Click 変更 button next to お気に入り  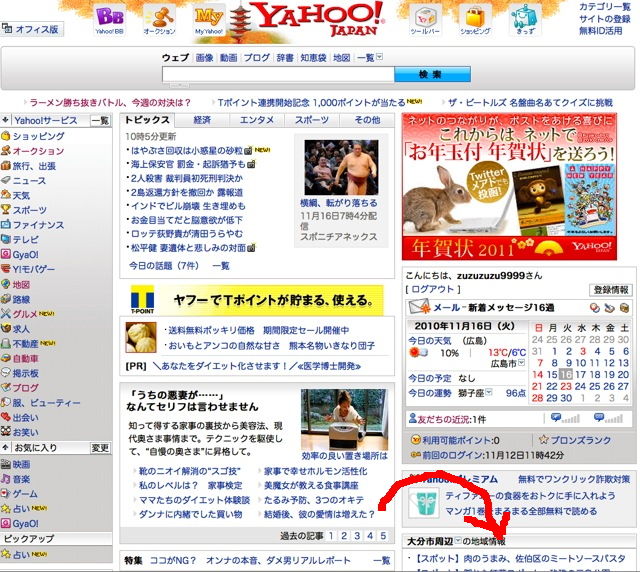coord(100,448)
